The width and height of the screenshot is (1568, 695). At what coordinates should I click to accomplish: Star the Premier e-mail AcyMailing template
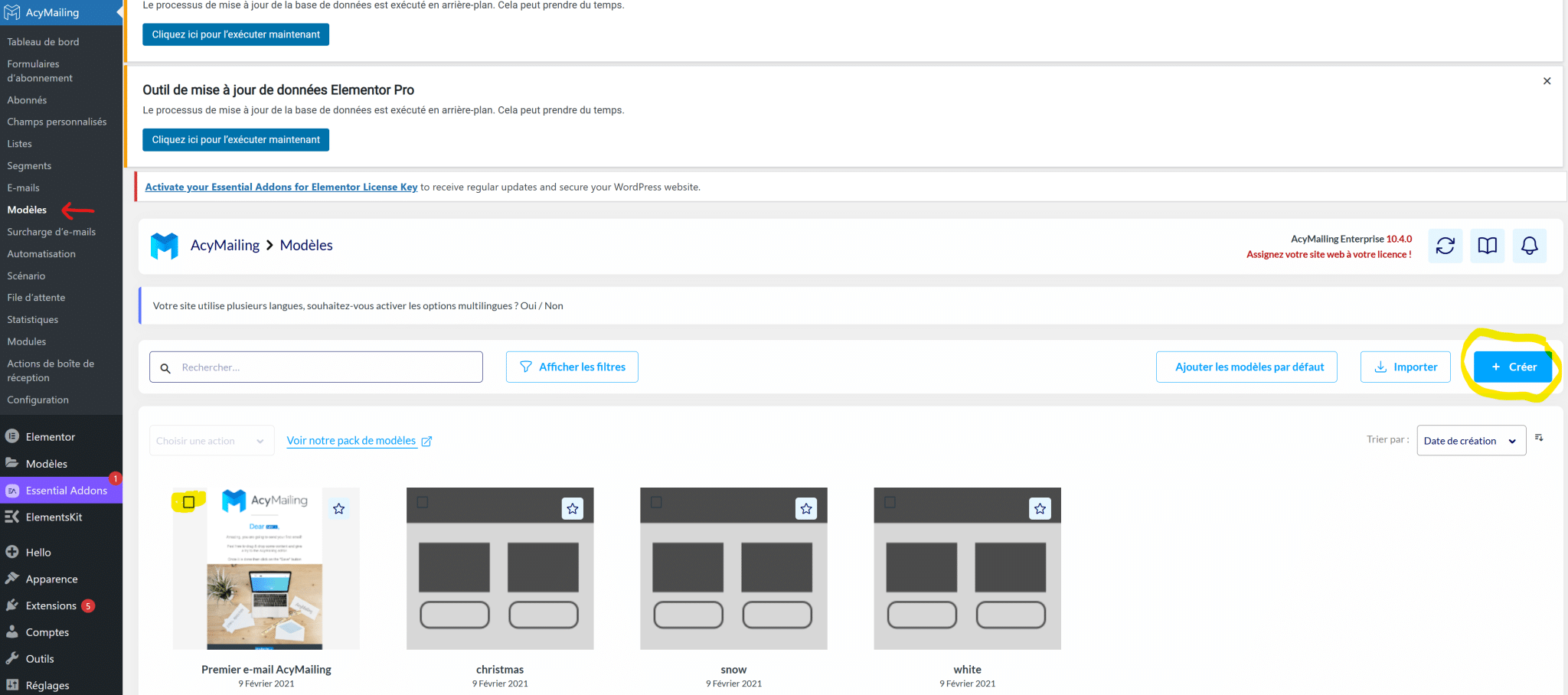click(x=339, y=508)
